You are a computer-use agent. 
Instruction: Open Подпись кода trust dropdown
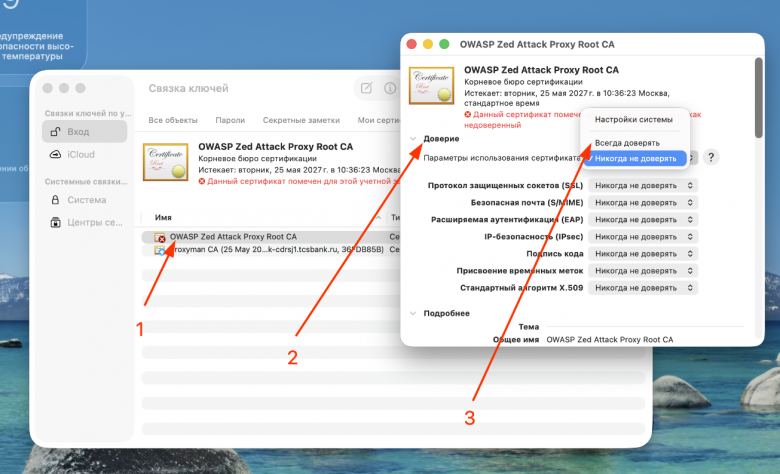click(x=643, y=254)
